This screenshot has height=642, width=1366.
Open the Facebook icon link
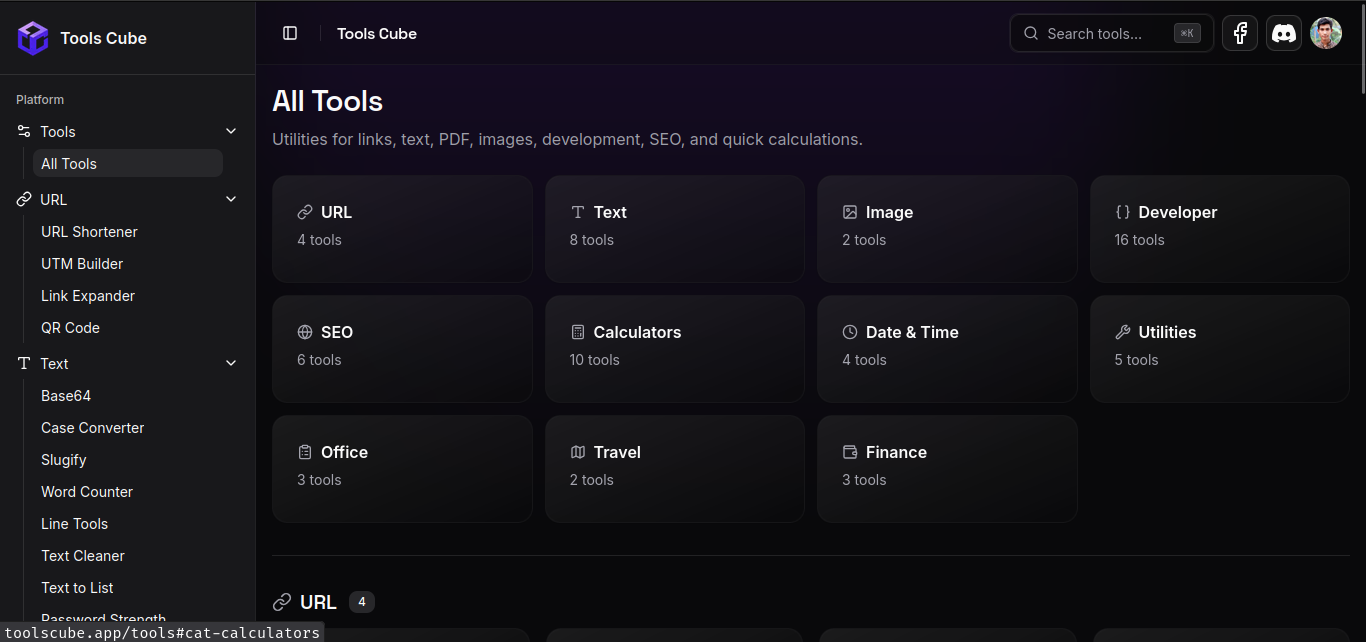1240,33
